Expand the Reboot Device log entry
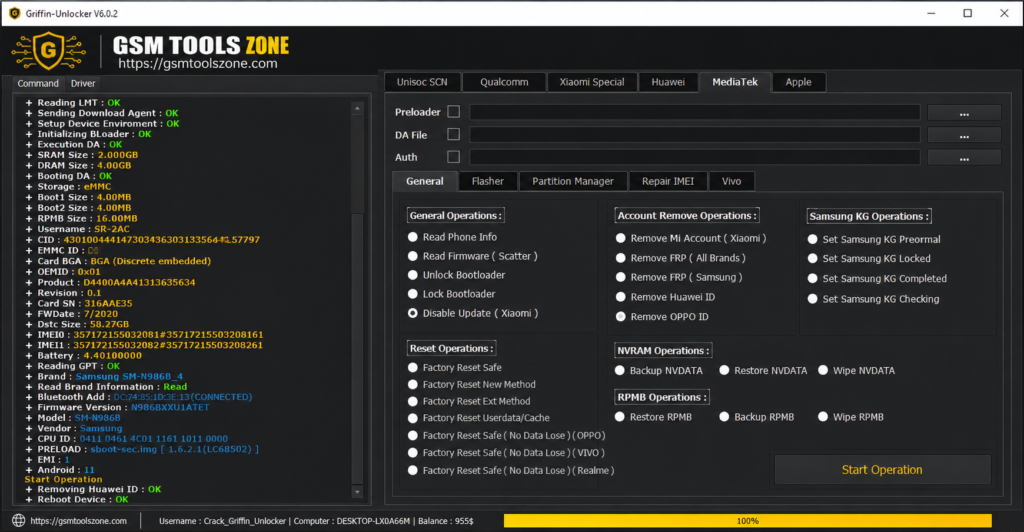Screen dimensions: 1024x532 (29, 499)
